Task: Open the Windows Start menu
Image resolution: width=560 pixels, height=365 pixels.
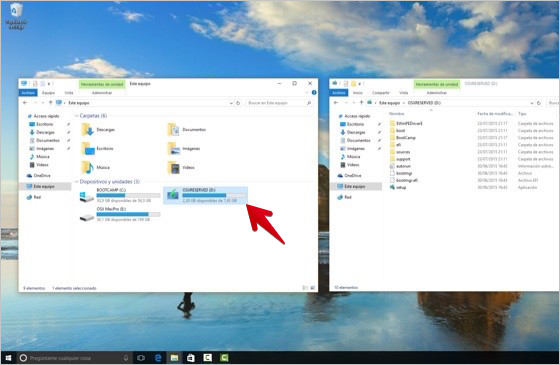Action: point(8,358)
